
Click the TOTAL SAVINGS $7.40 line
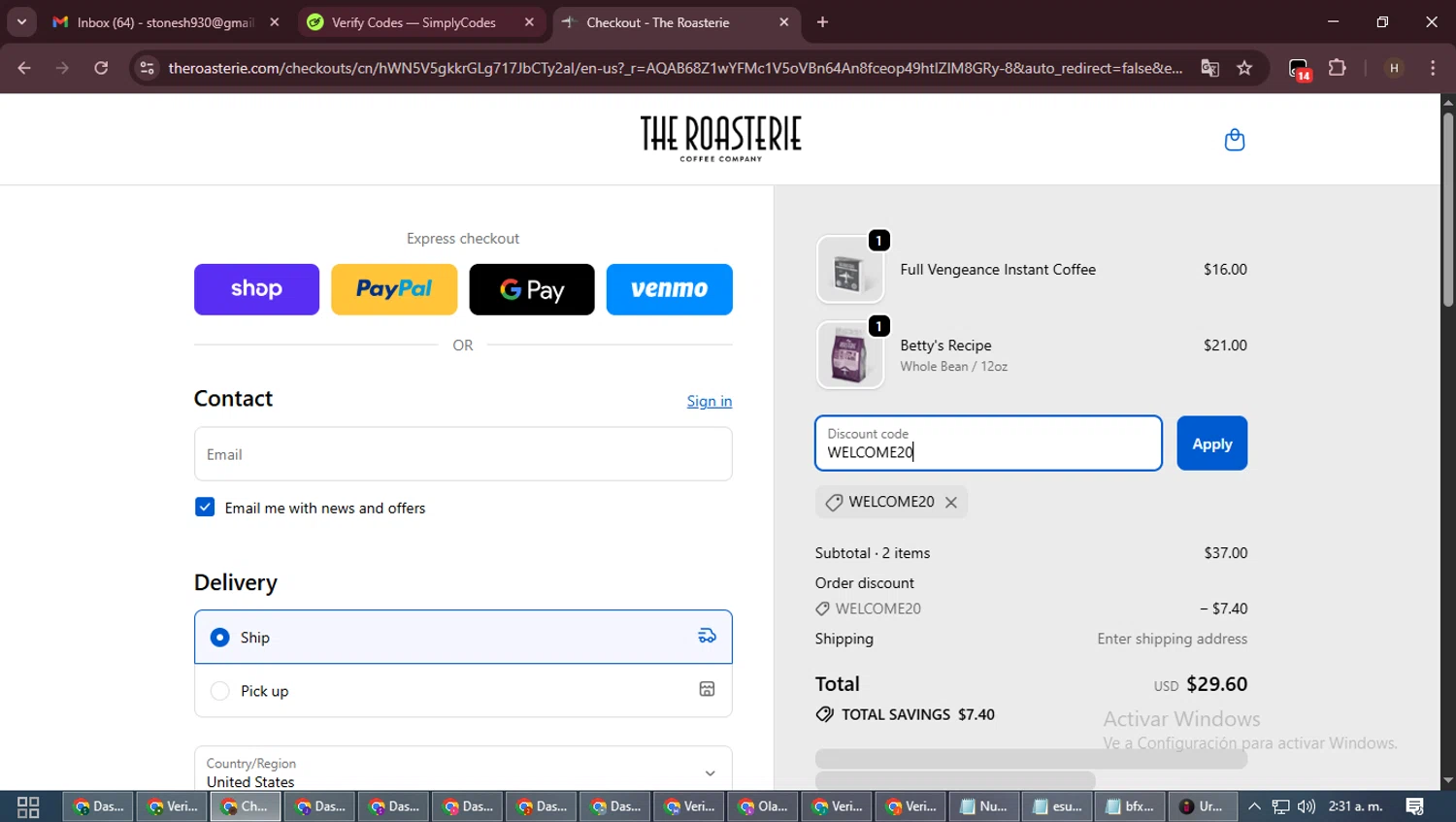(x=906, y=714)
